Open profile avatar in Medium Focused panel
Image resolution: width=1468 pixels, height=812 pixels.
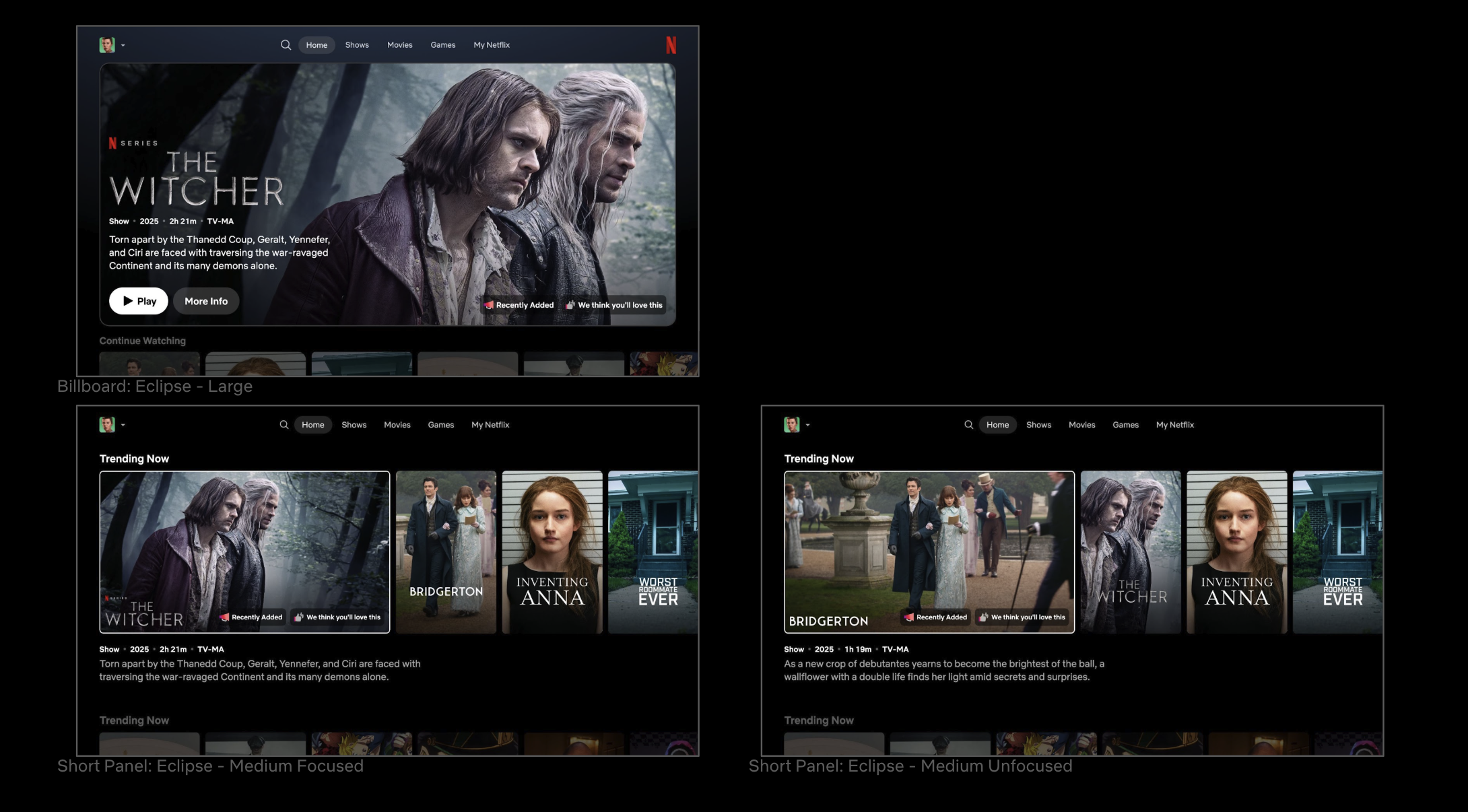(x=107, y=425)
